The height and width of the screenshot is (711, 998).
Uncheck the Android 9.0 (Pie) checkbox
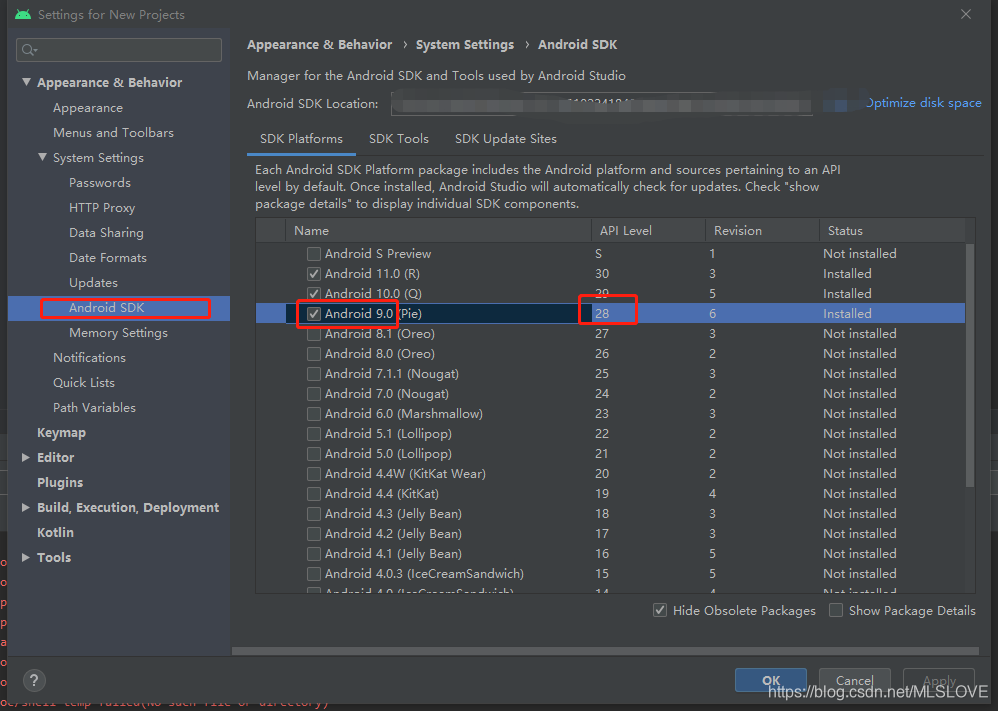[x=314, y=314]
